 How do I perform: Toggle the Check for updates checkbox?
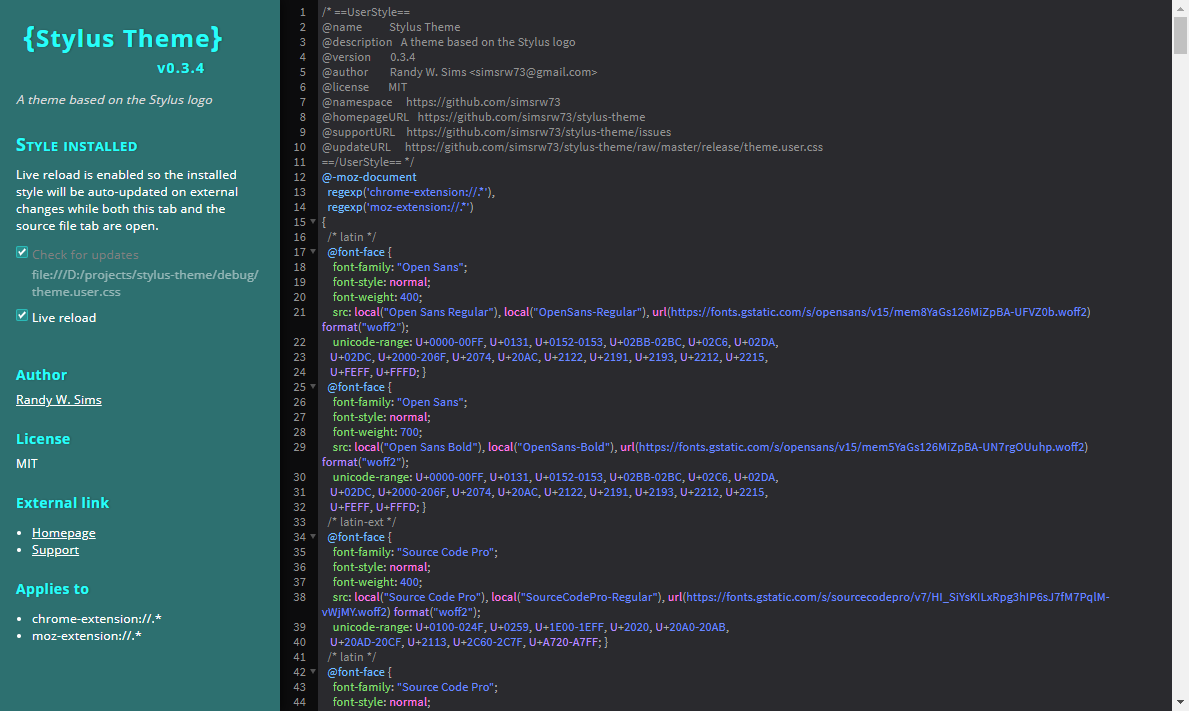[x=22, y=252]
